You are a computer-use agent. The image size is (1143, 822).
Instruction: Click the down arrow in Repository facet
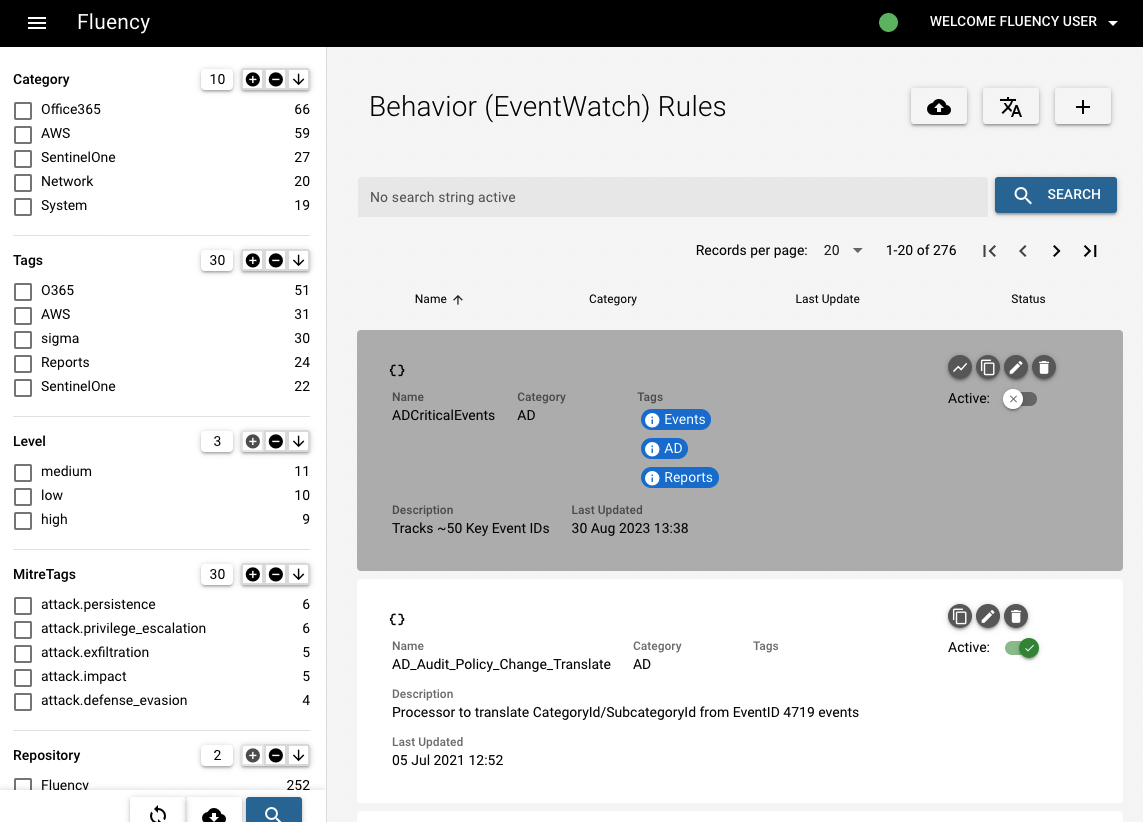298,756
